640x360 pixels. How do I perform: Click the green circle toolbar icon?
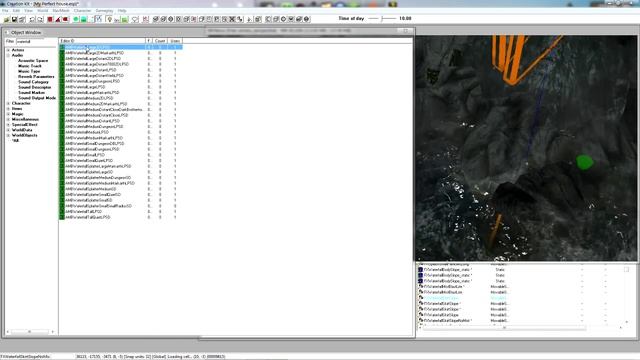tap(76, 19)
